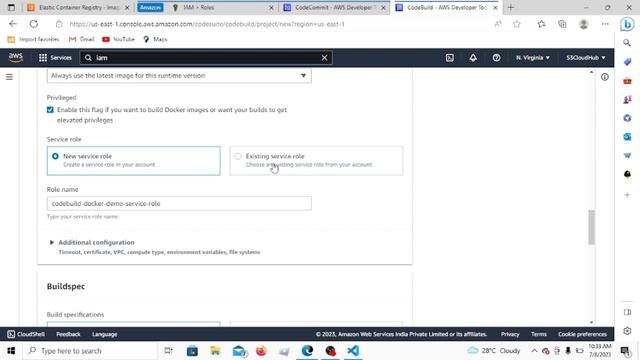The height and width of the screenshot is (360, 640).
Task: Open Windows Start menu
Action: (x=11, y=351)
